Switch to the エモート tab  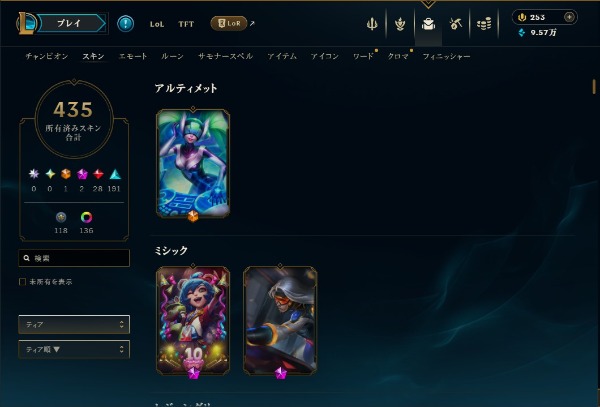[133, 56]
